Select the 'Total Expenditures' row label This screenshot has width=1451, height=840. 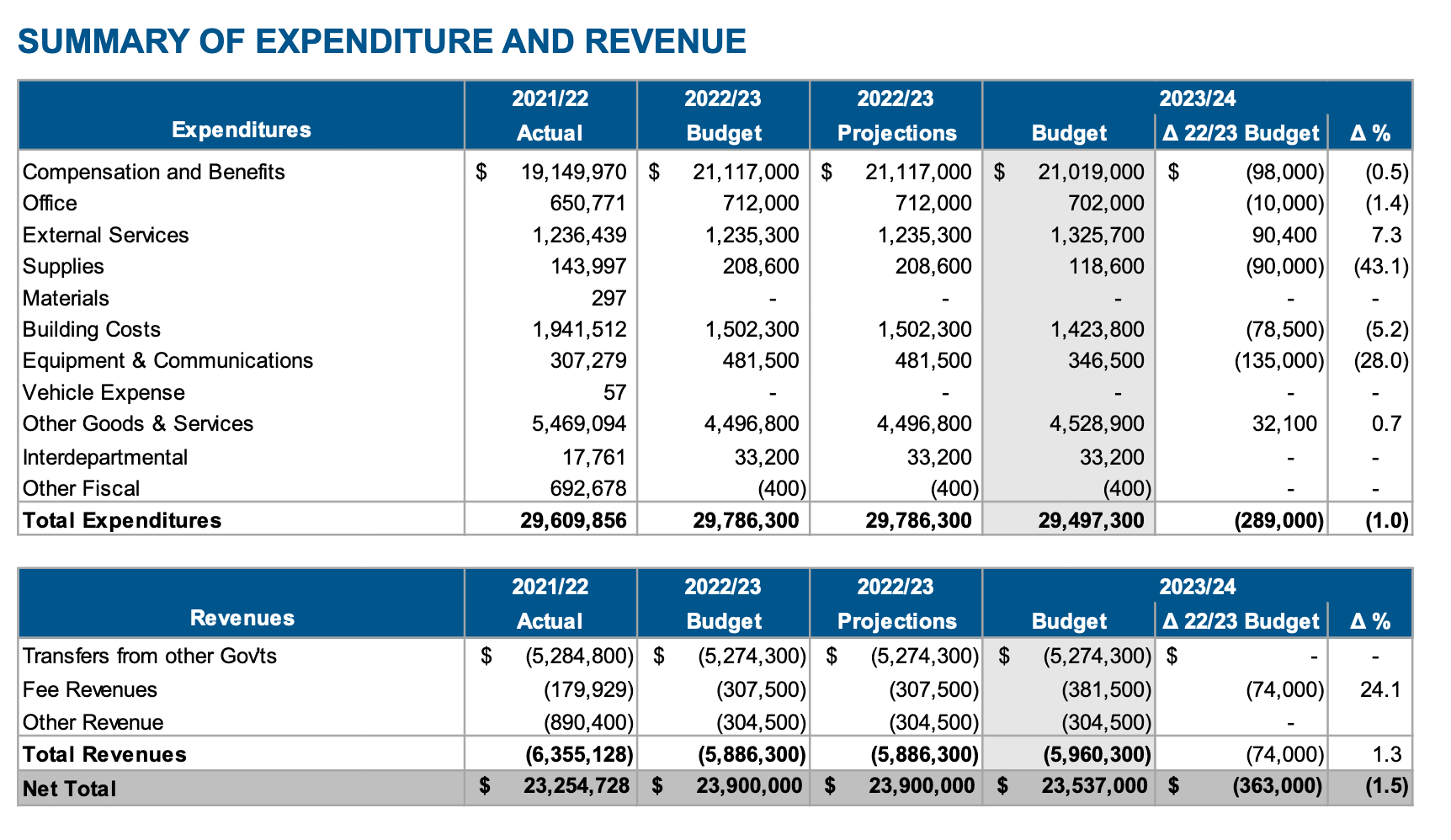point(122,520)
